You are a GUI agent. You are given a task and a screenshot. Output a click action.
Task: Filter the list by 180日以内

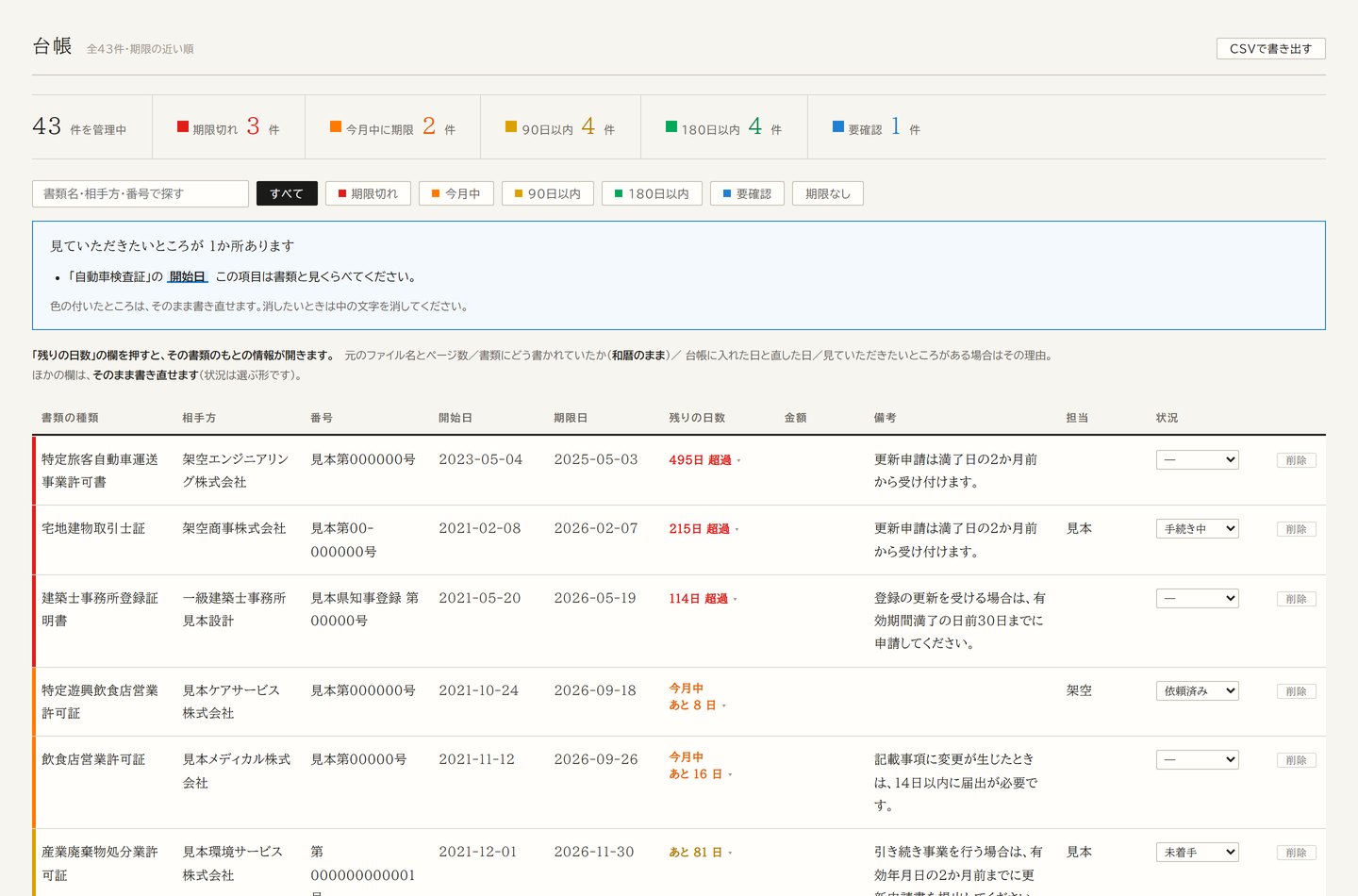pos(652,193)
